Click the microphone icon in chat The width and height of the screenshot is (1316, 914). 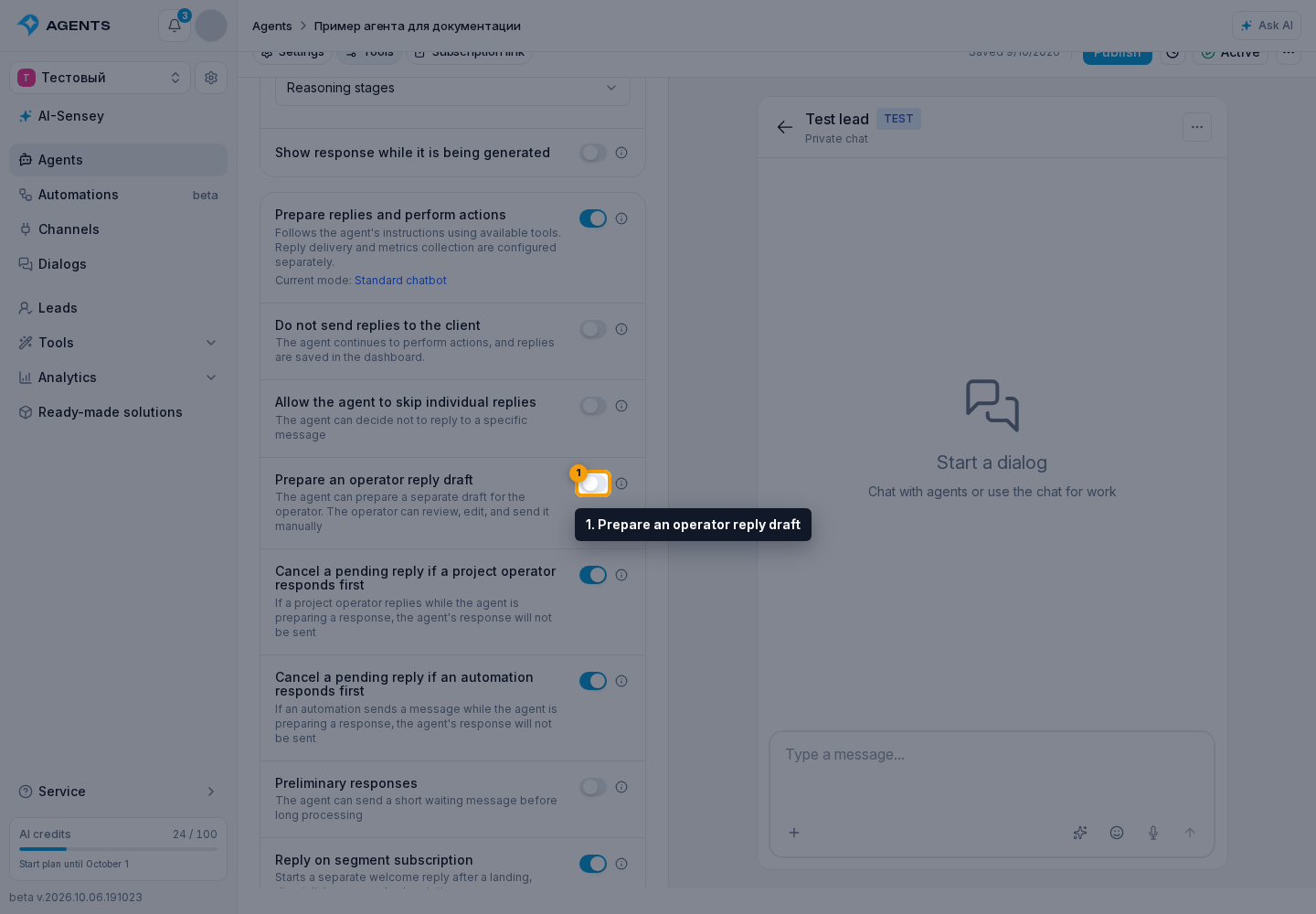(1153, 833)
